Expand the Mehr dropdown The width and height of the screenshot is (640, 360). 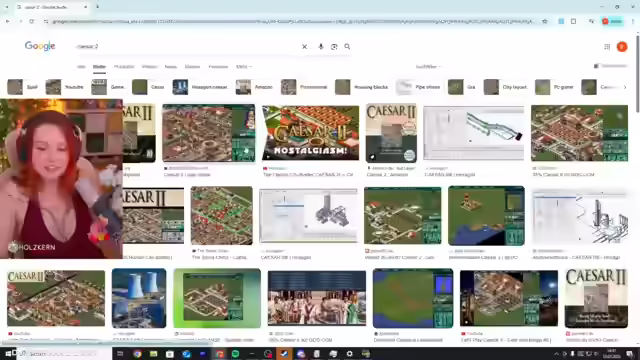pyautogui.click(x=244, y=67)
